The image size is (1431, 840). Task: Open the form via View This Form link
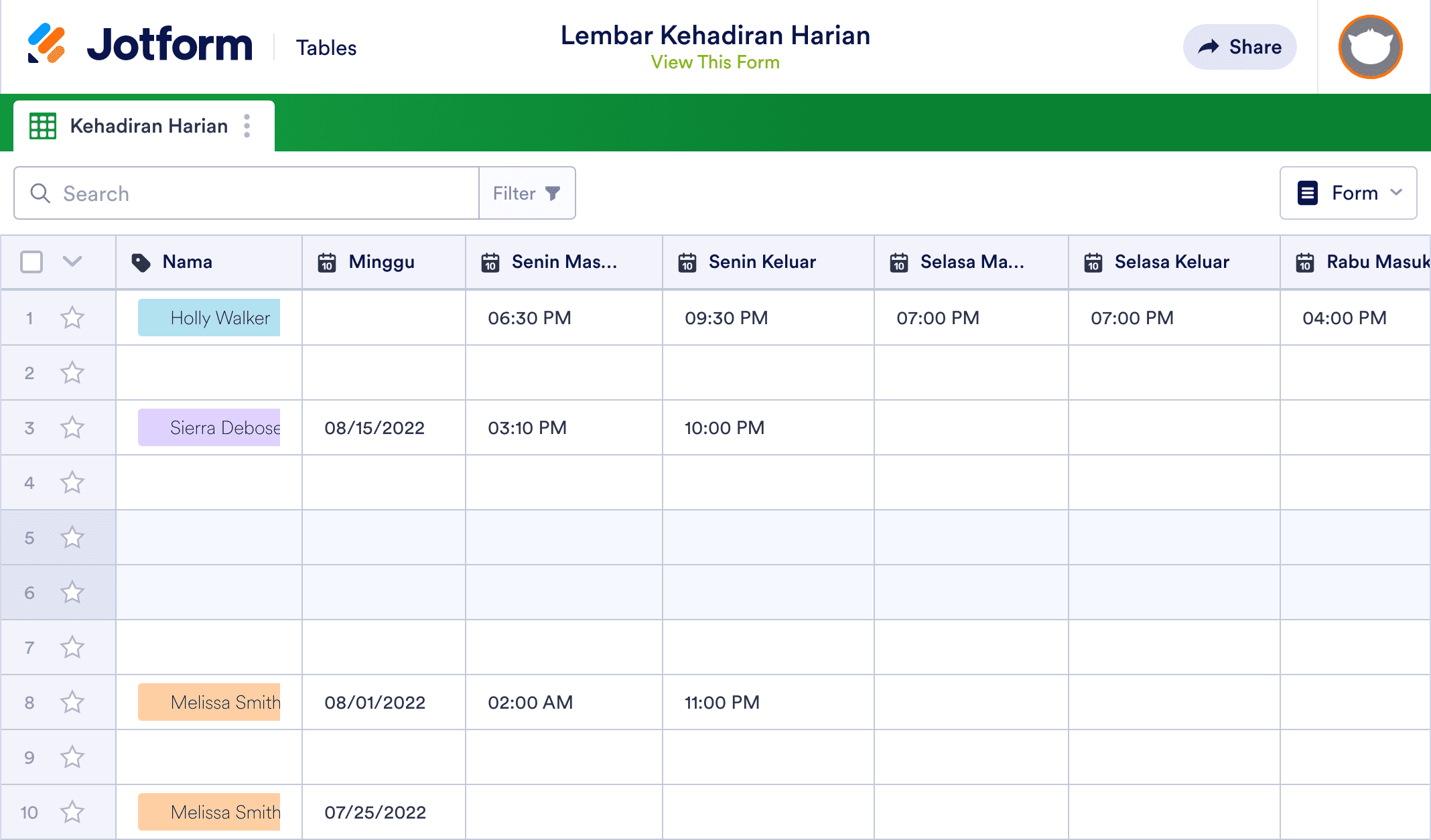pos(715,62)
